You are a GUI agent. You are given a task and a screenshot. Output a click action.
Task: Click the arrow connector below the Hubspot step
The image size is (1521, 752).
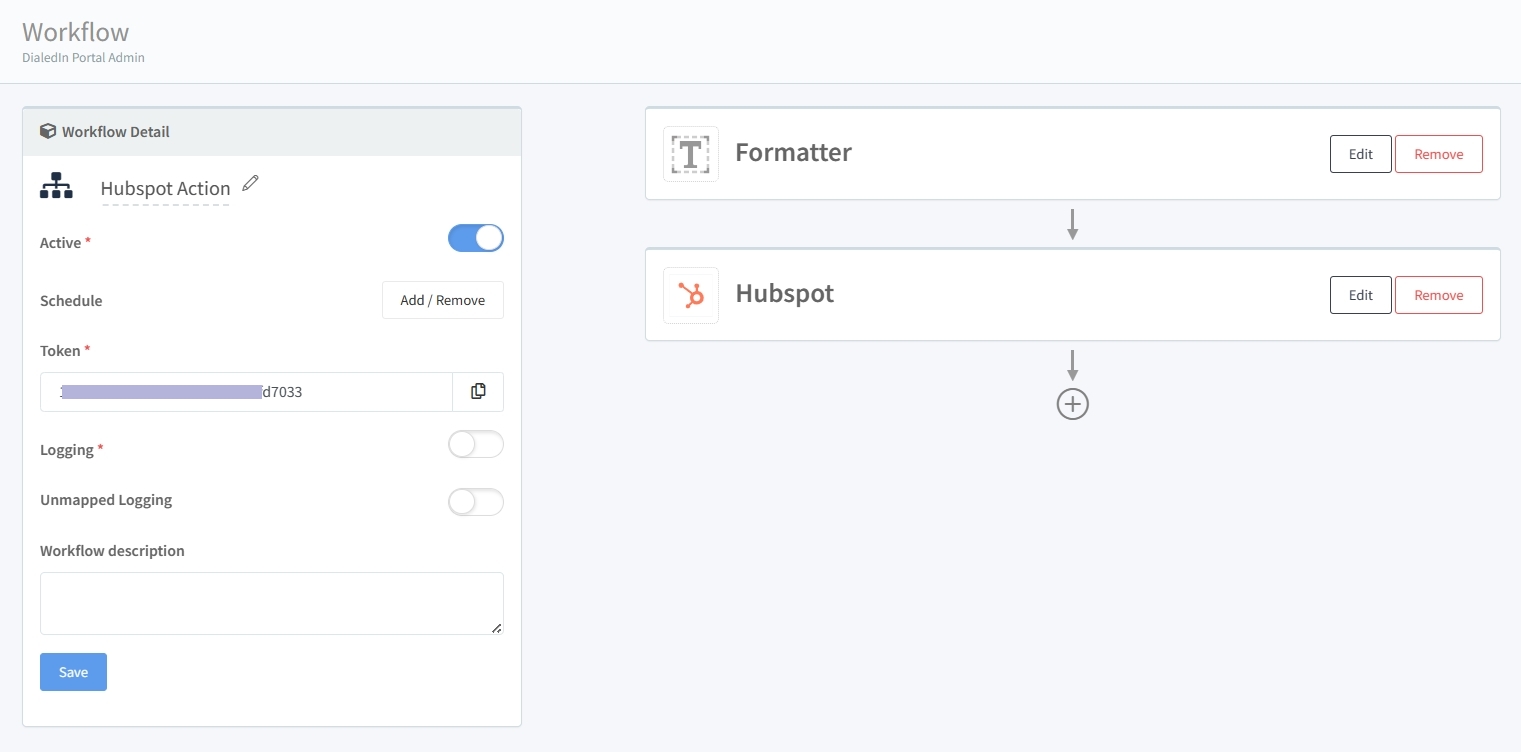(1072, 365)
